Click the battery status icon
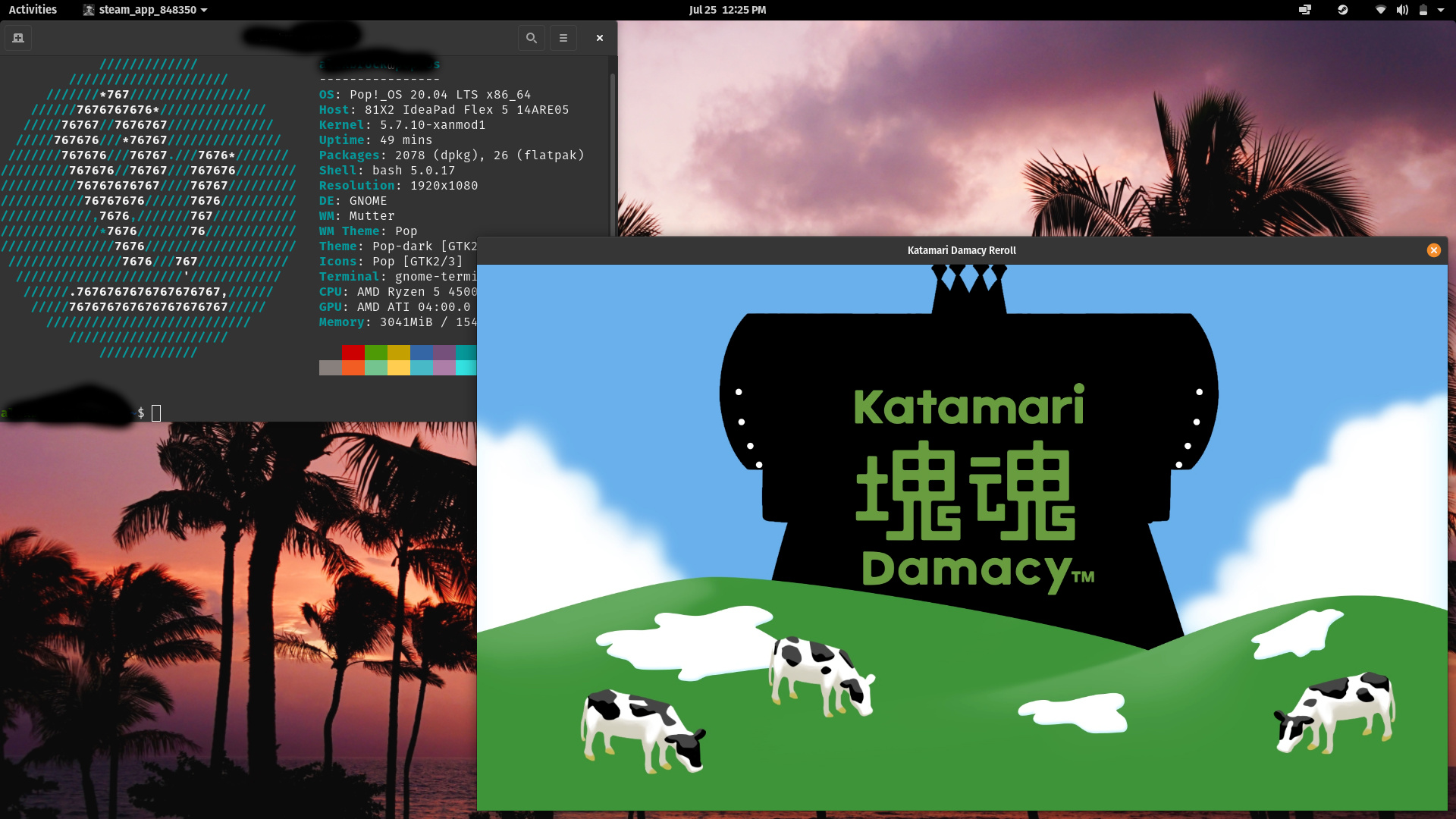Image resolution: width=1456 pixels, height=819 pixels. pyautogui.click(x=1423, y=10)
